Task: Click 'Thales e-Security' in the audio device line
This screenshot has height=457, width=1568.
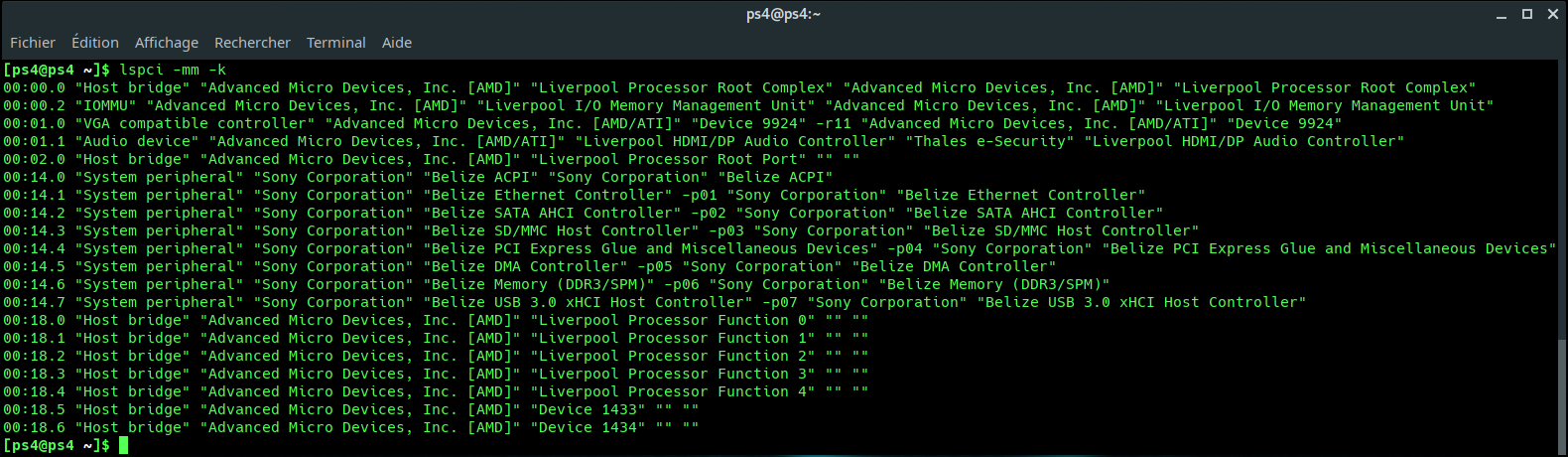Action: coord(989,141)
